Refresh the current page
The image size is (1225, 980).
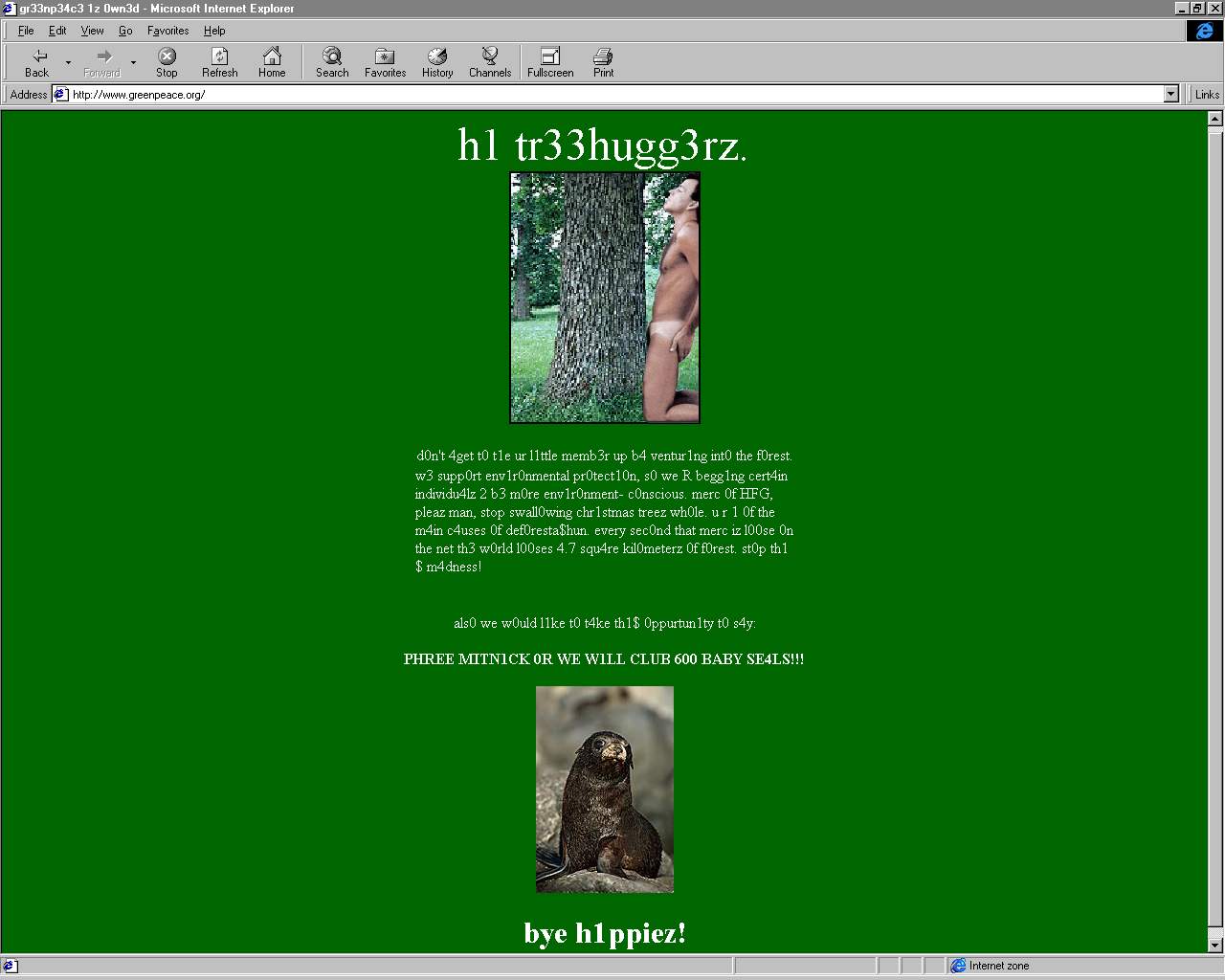coord(219,62)
